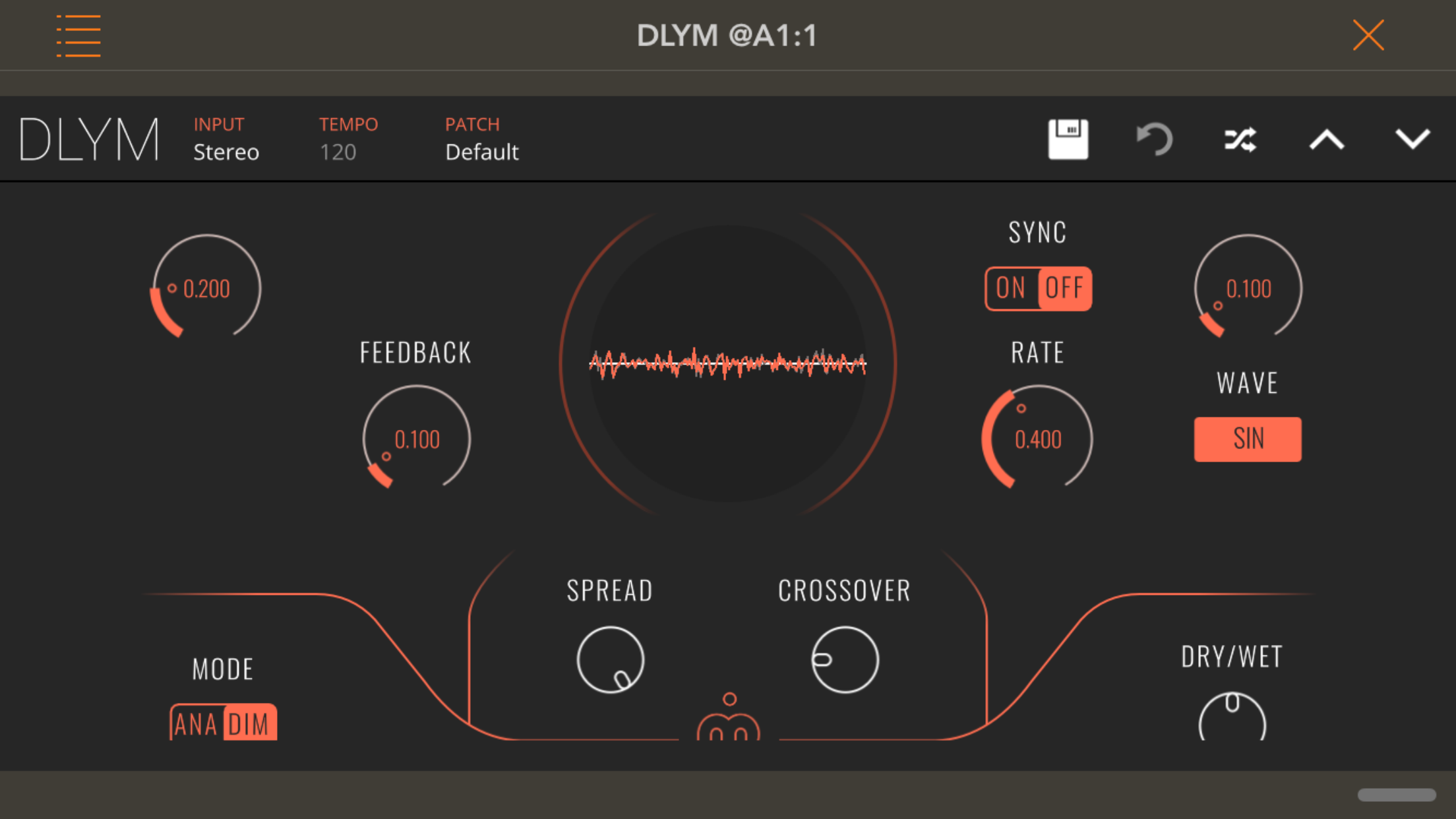This screenshot has height=819, width=1456.
Task: Select DIM mode in Mode switch
Action: coord(249,724)
